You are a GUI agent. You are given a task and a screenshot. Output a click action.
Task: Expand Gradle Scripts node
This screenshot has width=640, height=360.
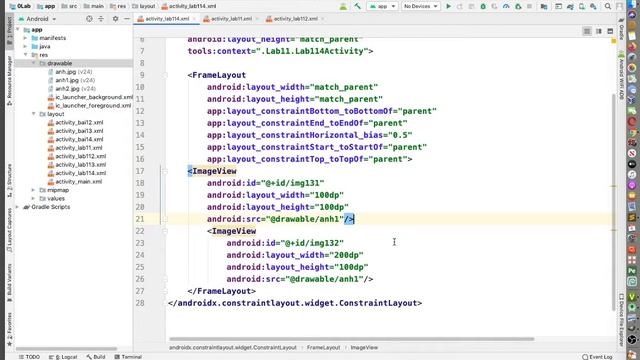(18, 207)
